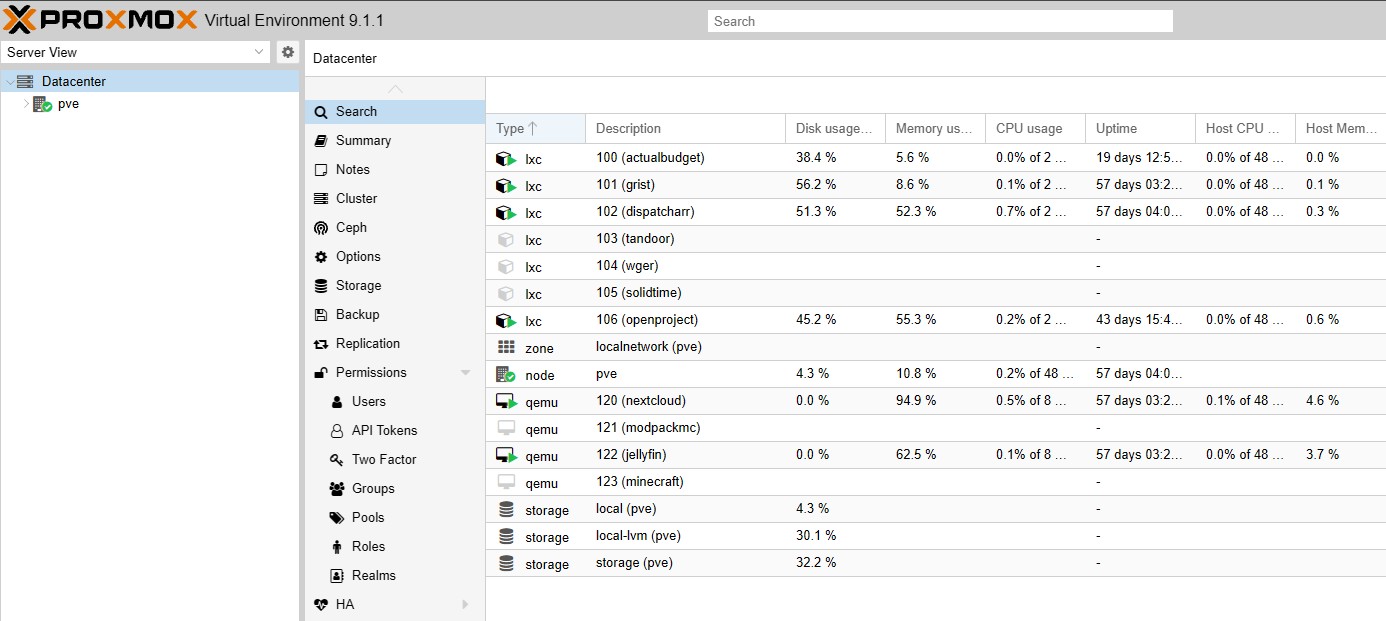Click the lxc icon for 100 (actualbudget)
This screenshot has width=1386, height=621.
point(506,158)
